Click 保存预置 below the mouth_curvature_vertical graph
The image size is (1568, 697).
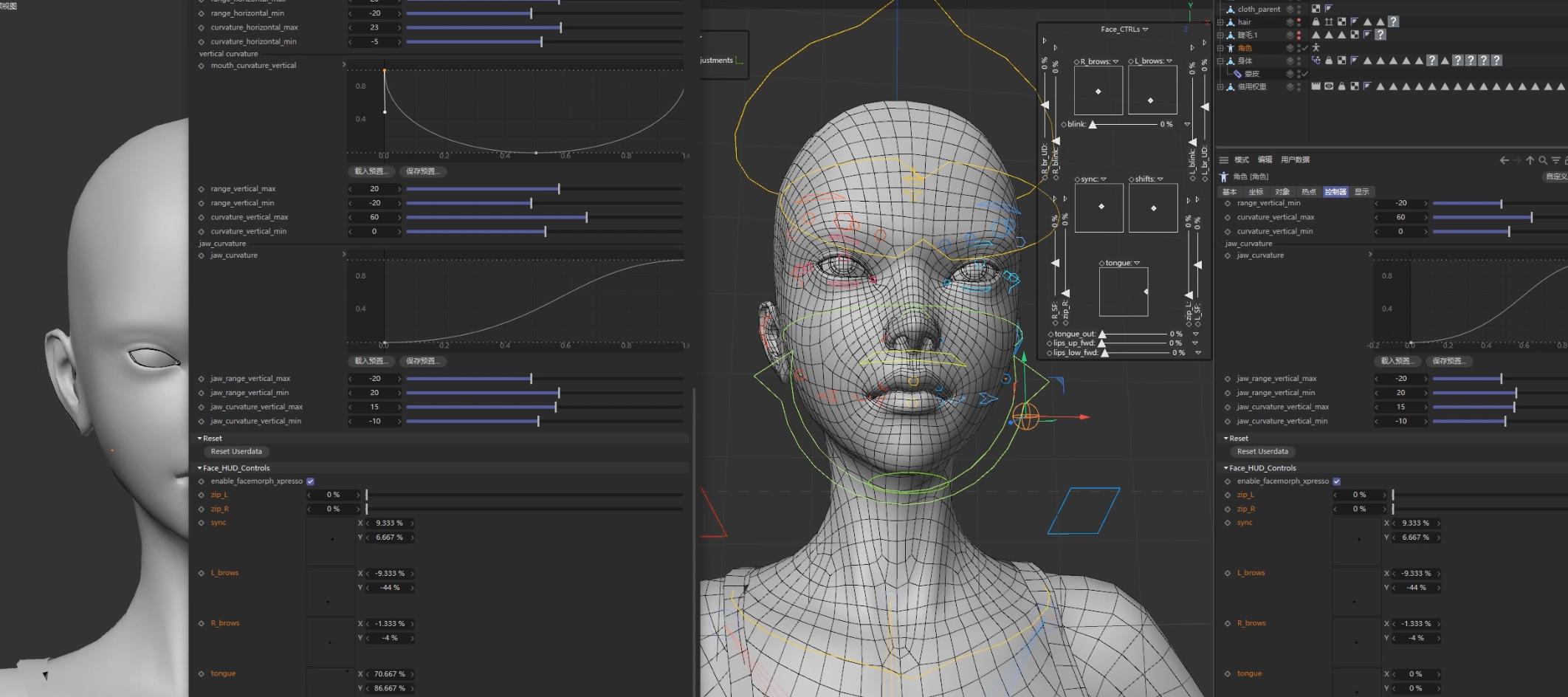pyautogui.click(x=423, y=171)
